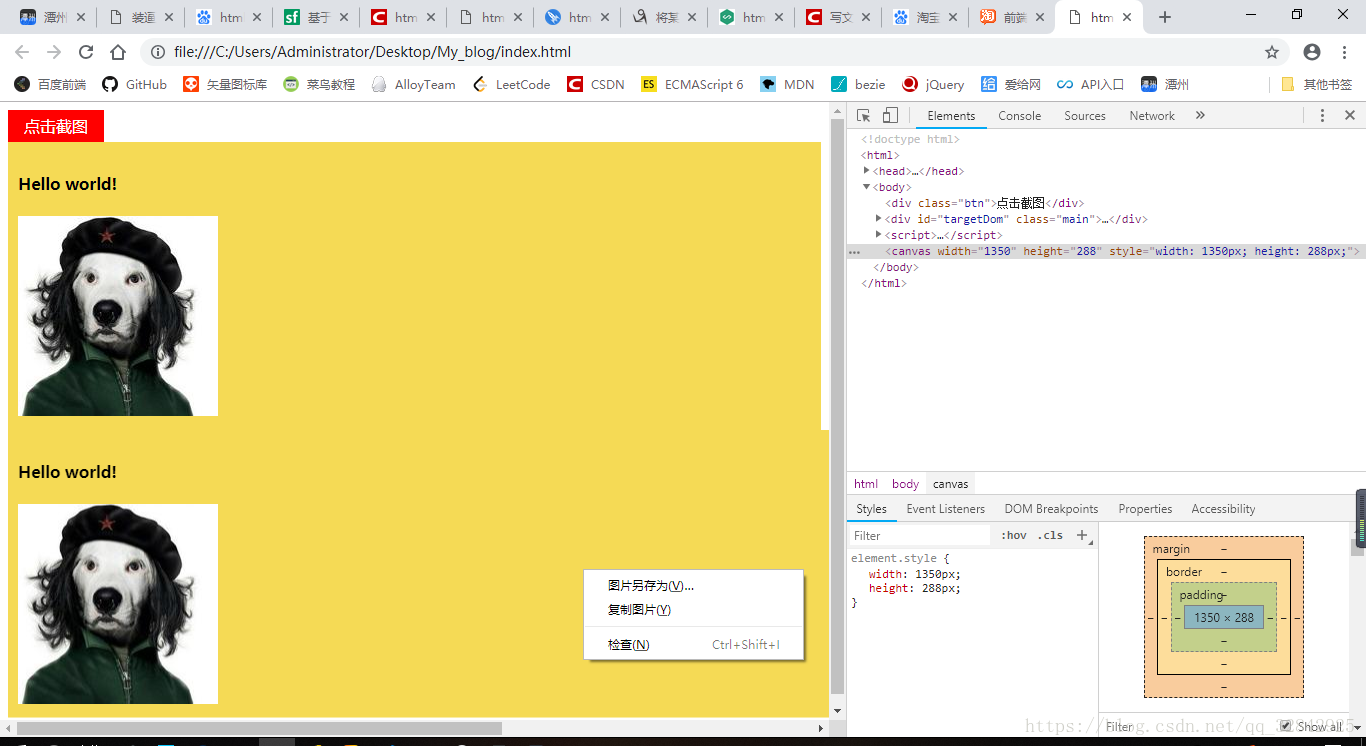
Task: Toggle the :hov element state button
Action: 1014,536
